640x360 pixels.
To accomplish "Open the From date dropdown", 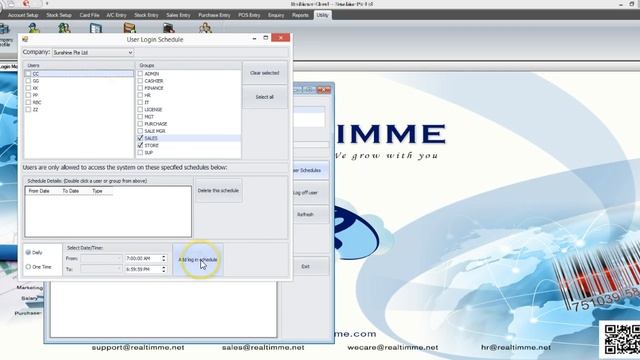I will point(119,258).
